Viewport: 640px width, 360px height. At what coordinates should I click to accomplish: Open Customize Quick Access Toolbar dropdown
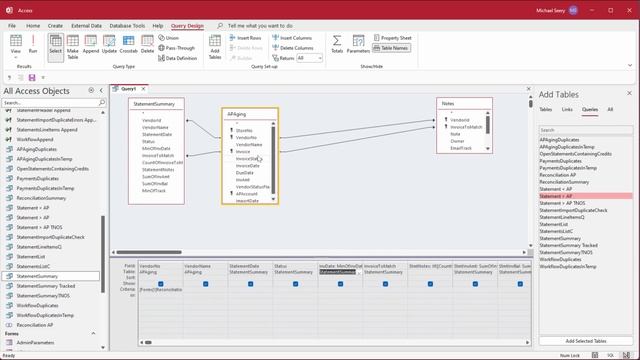43,78
